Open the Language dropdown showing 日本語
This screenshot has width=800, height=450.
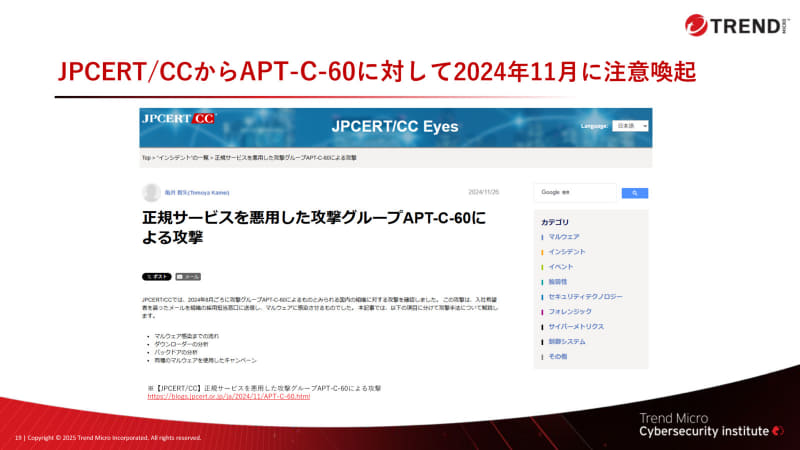(x=630, y=126)
